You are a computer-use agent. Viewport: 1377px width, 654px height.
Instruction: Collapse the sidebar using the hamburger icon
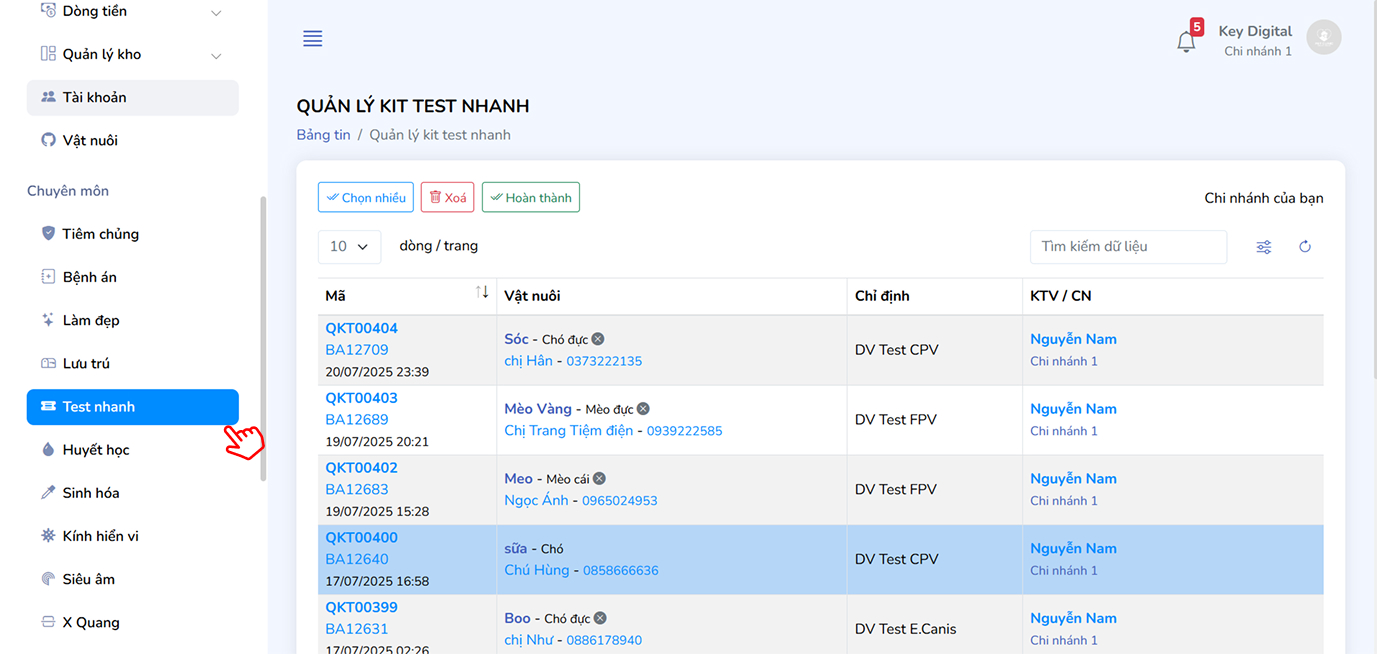pyautogui.click(x=312, y=38)
